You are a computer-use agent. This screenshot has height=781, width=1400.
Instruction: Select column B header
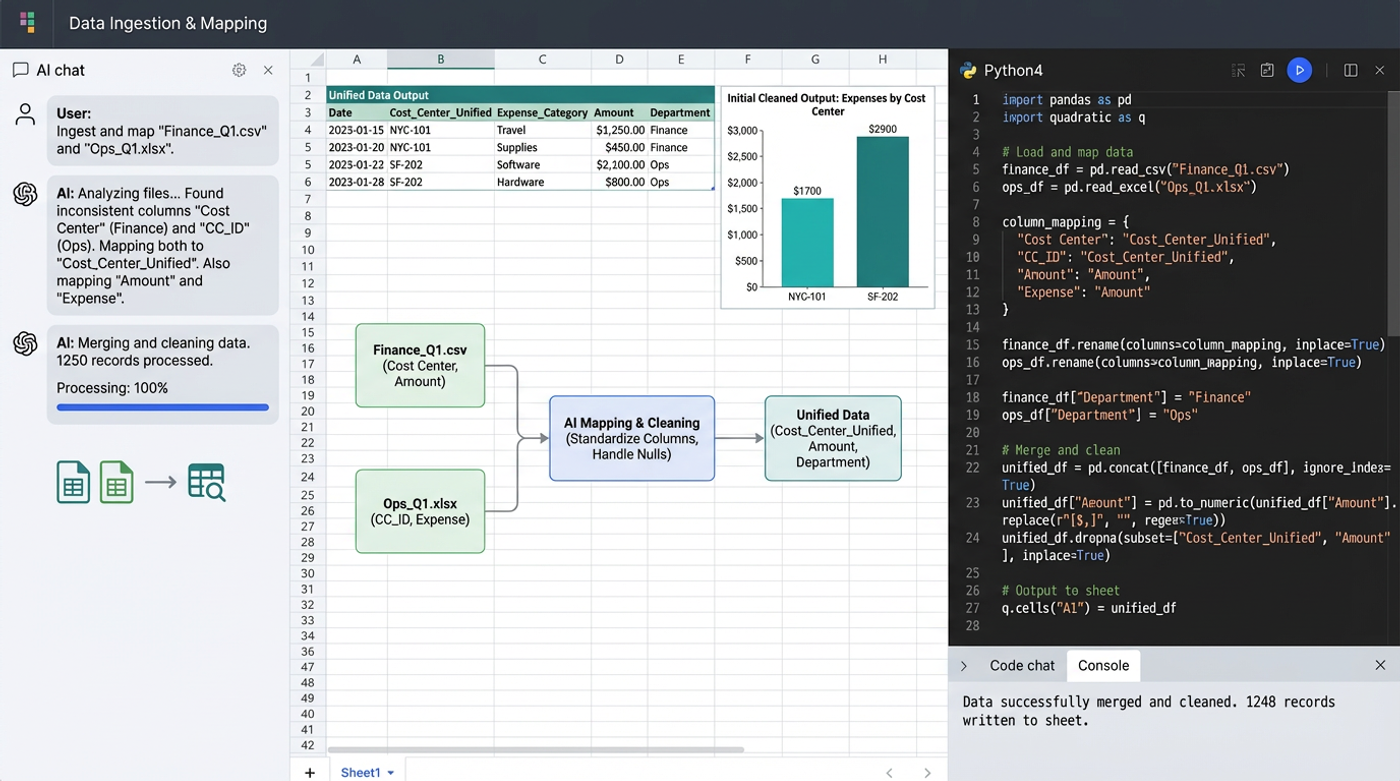coord(441,60)
